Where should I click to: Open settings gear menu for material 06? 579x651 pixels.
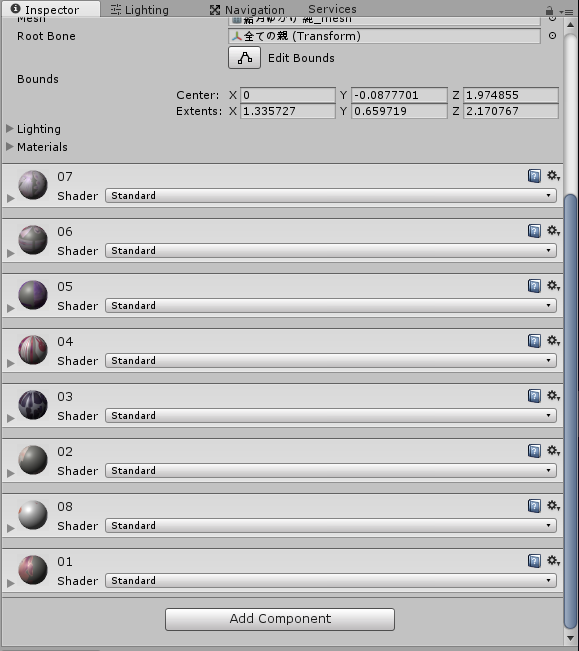pos(553,231)
